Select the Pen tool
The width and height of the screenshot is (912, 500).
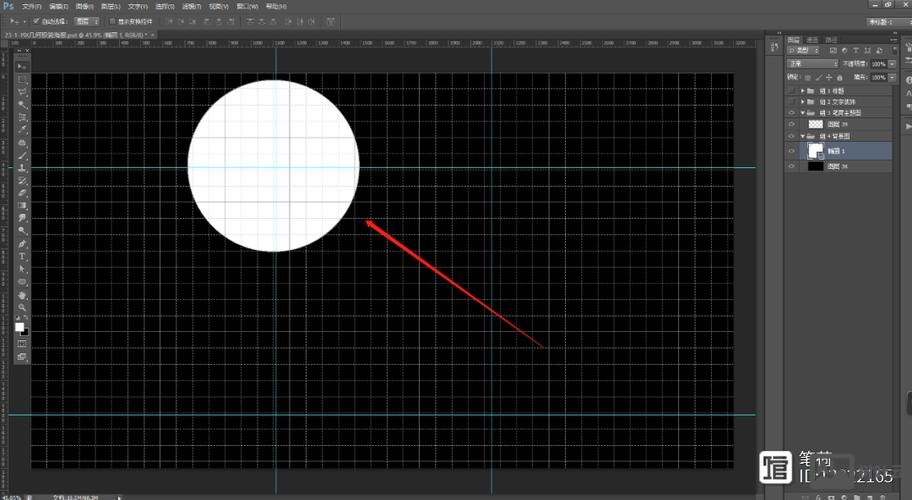click(22, 244)
